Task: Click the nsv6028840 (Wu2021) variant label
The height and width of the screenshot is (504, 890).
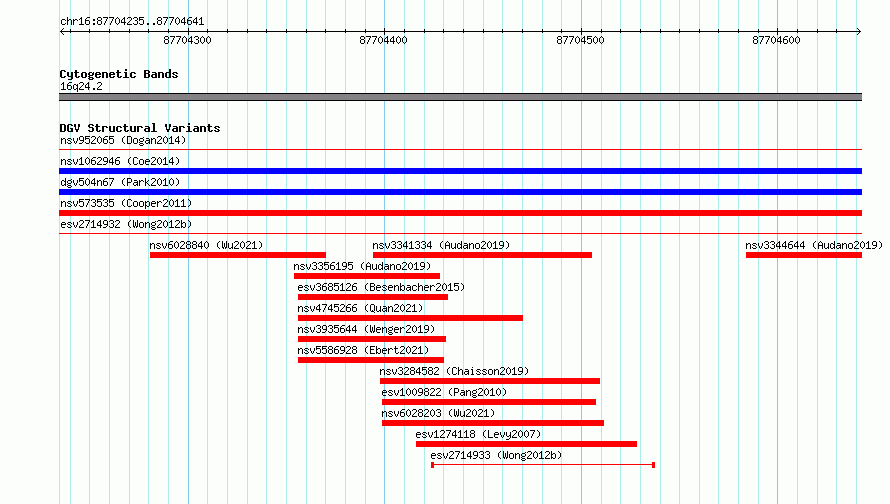Action: pos(206,245)
